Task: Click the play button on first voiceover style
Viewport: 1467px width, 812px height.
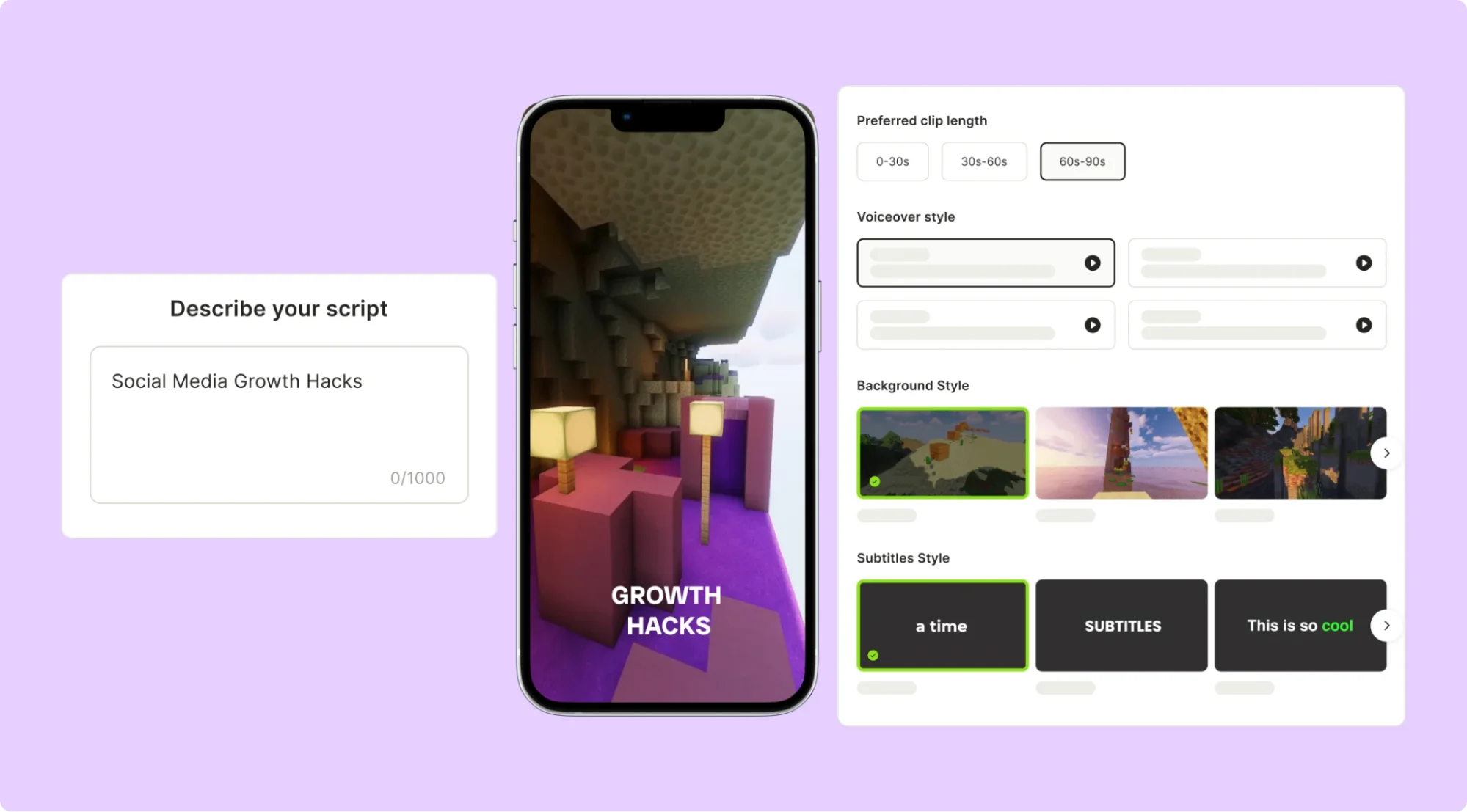Action: point(1092,262)
